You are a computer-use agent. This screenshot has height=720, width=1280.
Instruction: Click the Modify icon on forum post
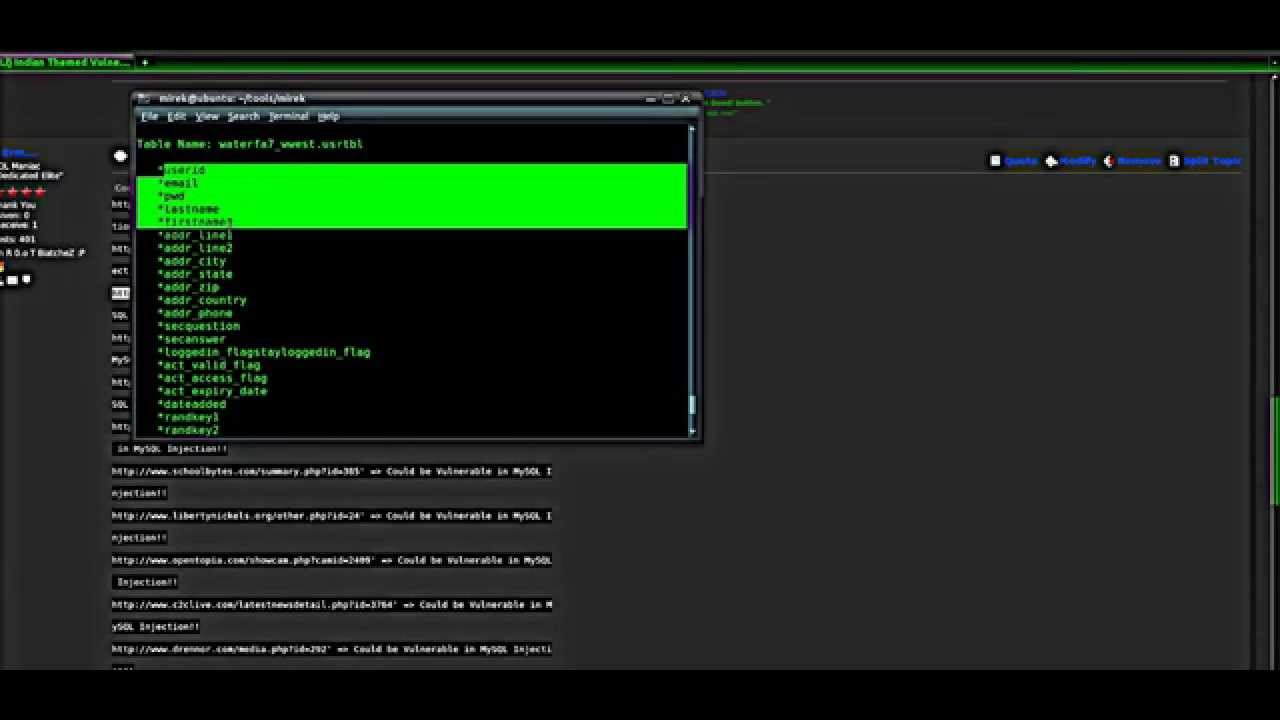(1051, 160)
